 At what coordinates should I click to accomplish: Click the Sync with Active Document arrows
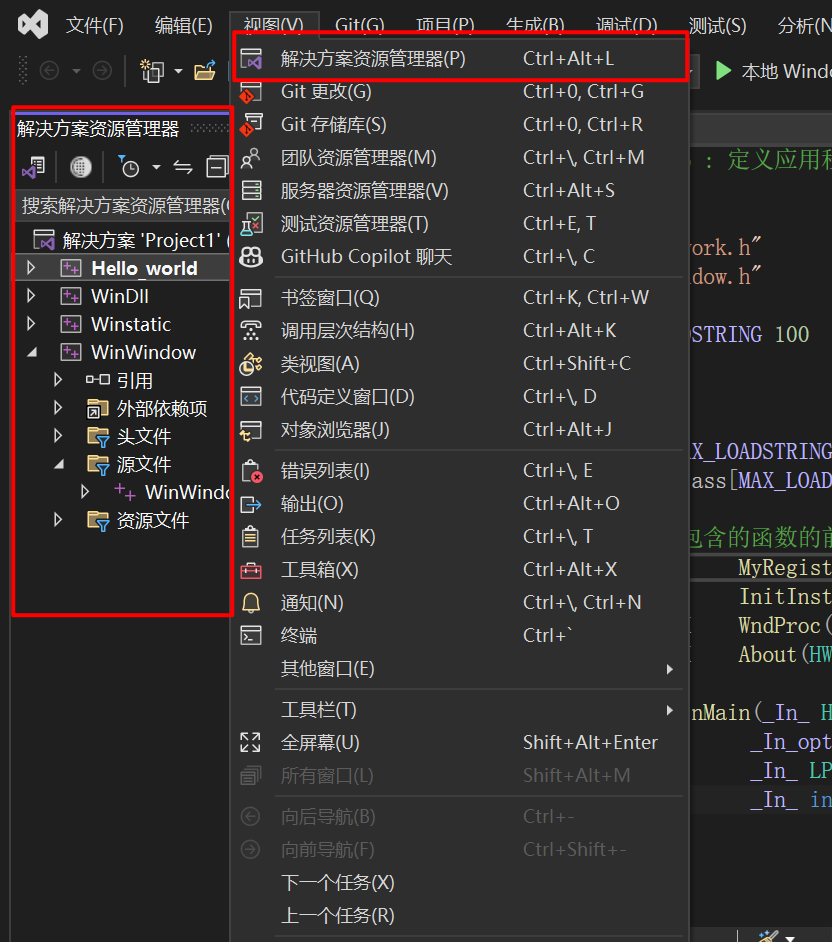coord(182,167)
